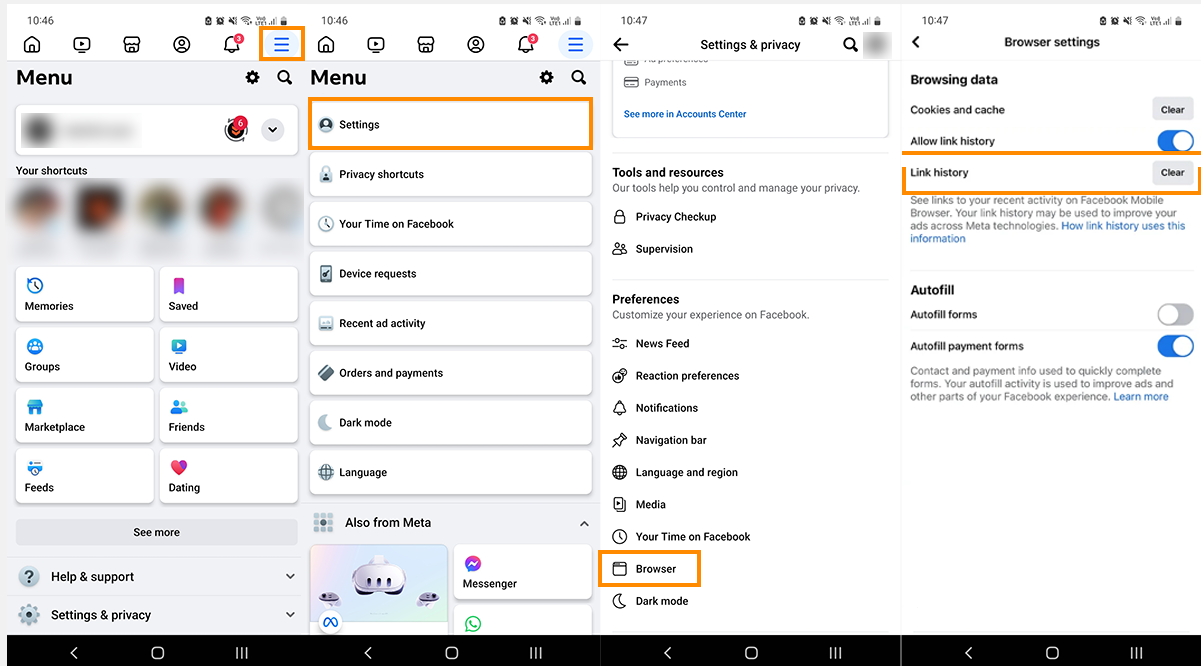This screenshot has height=666, width=1201.
Task: Open Saved shortcut card
Action: pyautogui.click(x=229, y=294)
